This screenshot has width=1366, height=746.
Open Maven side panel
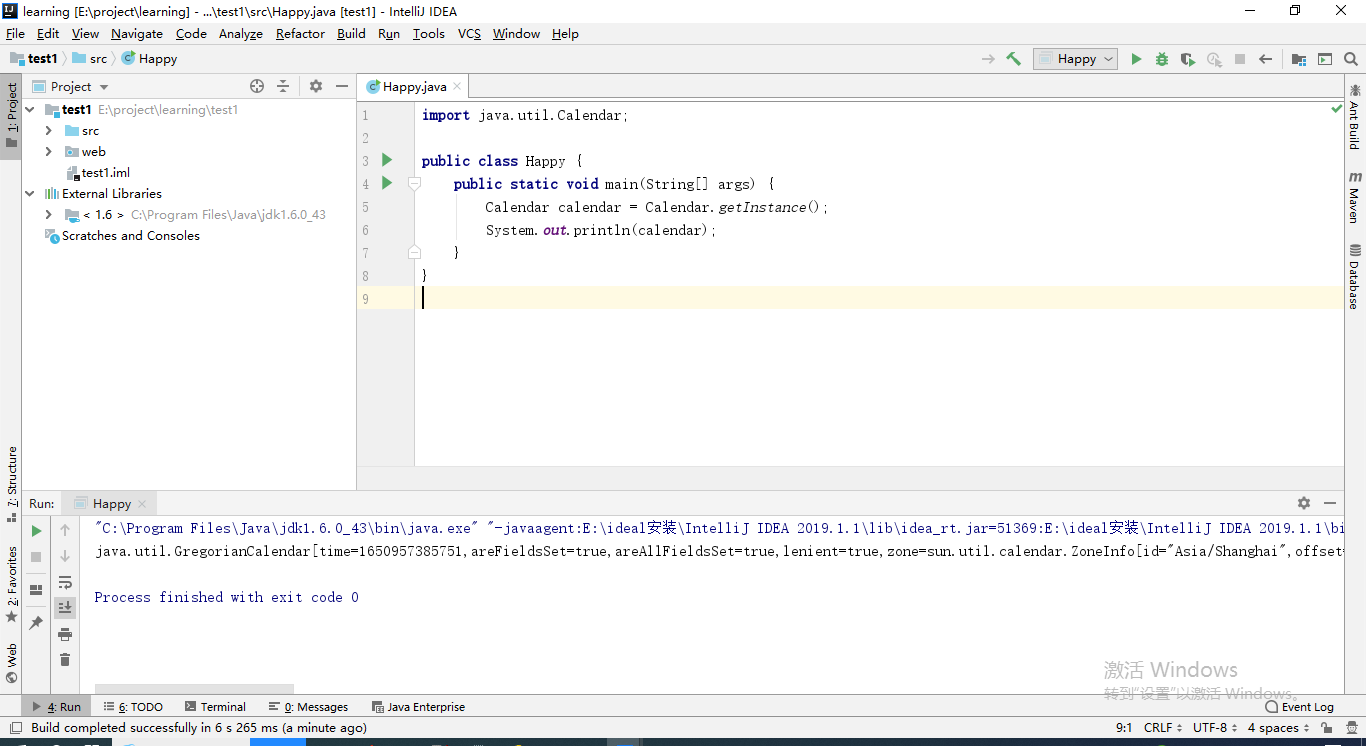click(x=1355, y=198)
